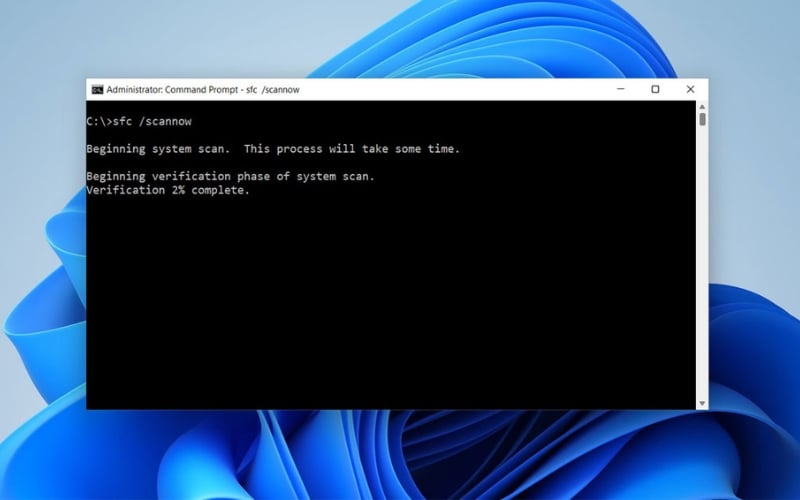The width and height of the screenshot is (800, 500).
Task: Close the Command Prompt window
Action: (x=690, y=89)
